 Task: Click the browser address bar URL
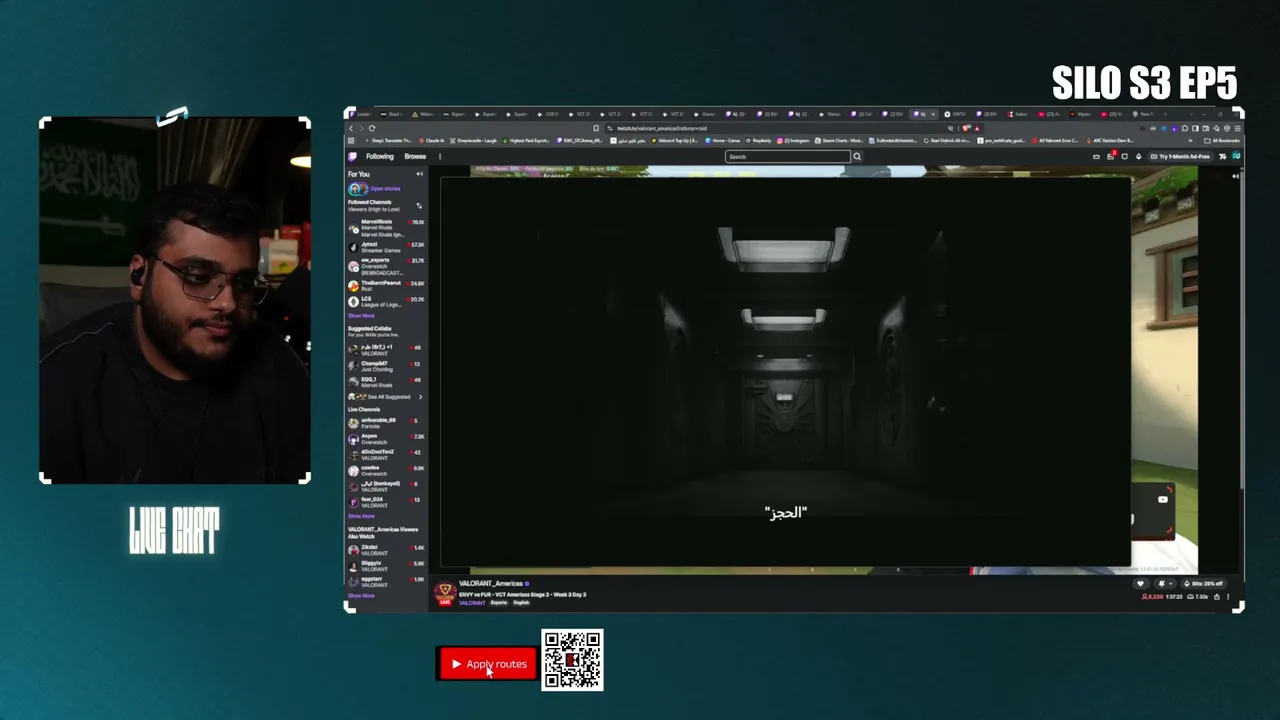(x=662, y=128)
